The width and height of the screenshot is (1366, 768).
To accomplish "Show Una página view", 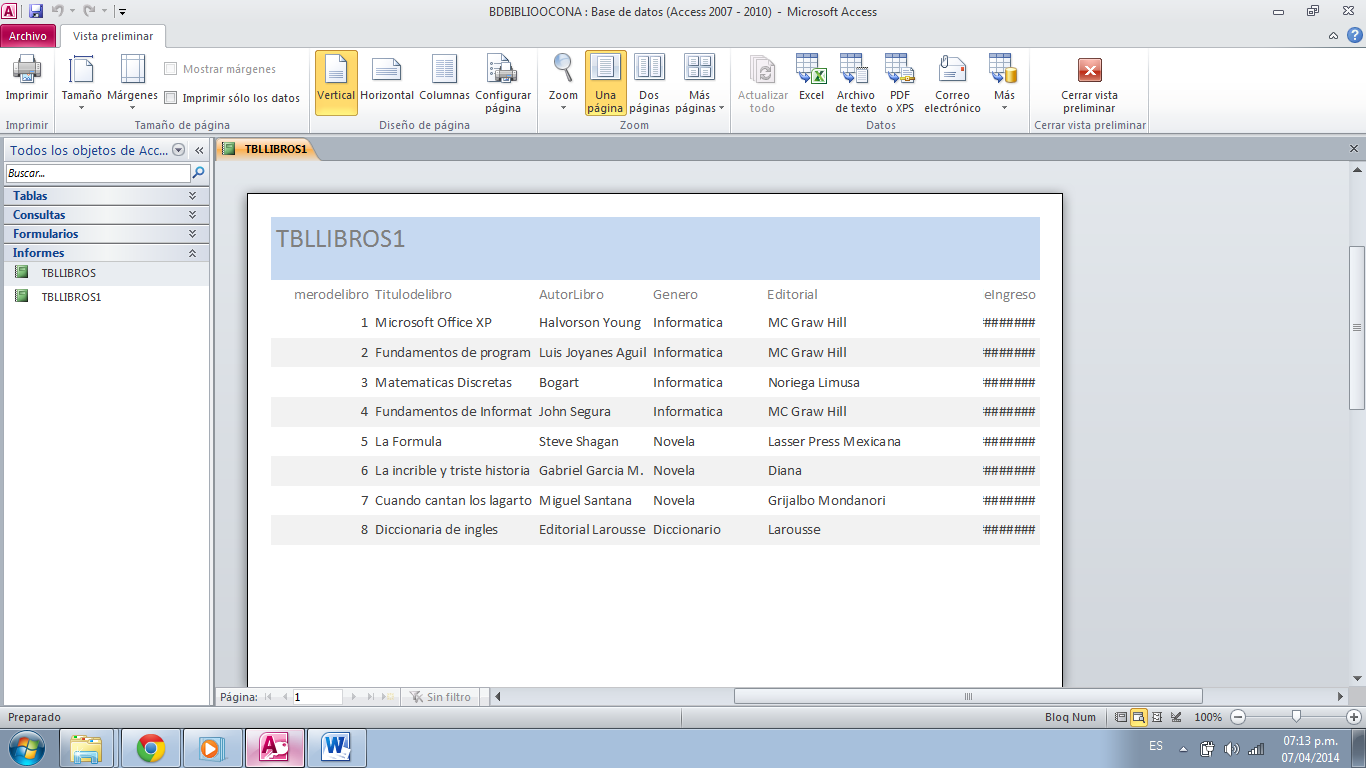I will (605, 80).
